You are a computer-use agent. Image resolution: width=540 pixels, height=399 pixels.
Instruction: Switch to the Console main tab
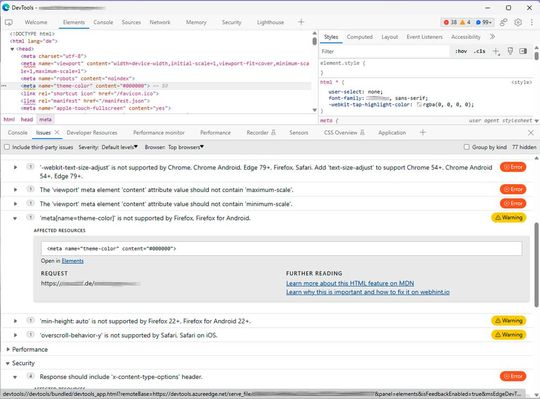tap(103, 22)
